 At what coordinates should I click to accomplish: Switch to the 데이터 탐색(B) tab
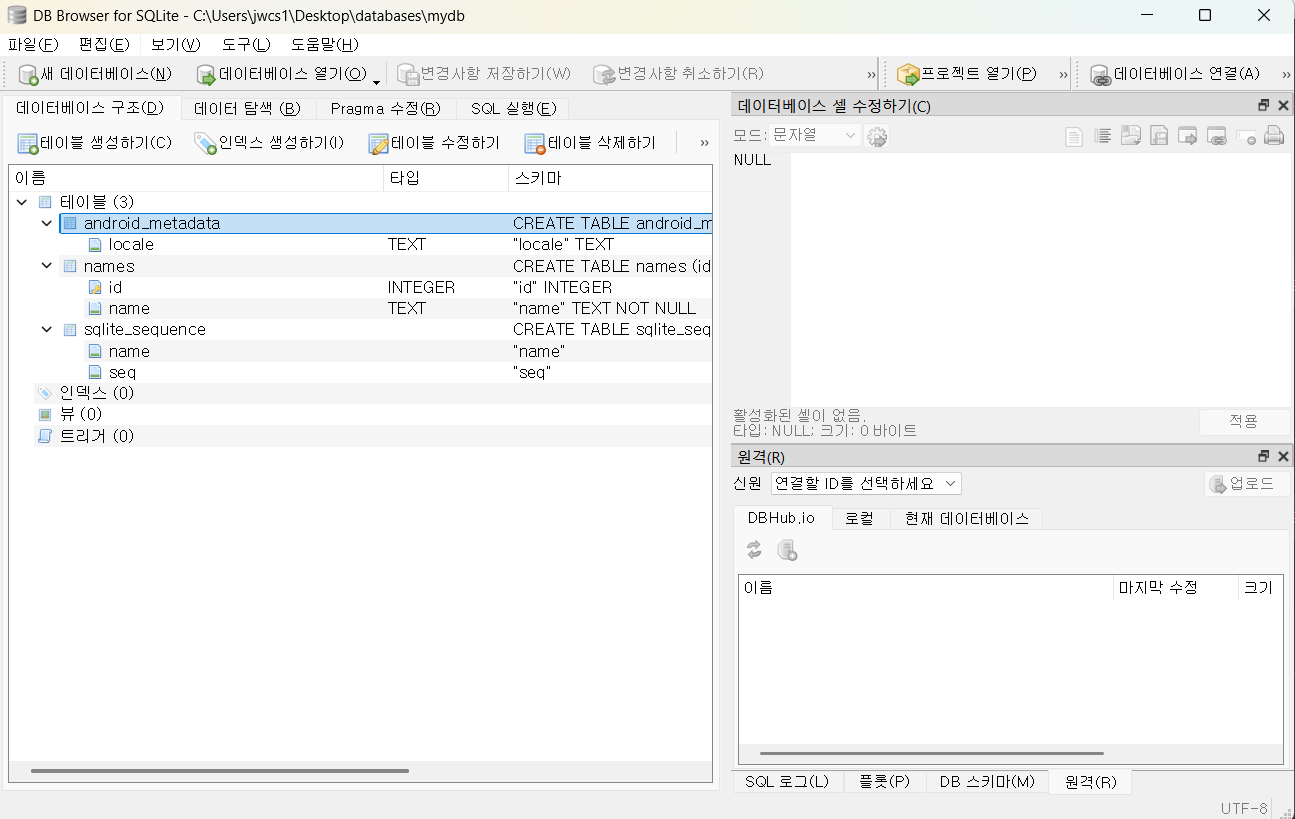pos(247,108)
